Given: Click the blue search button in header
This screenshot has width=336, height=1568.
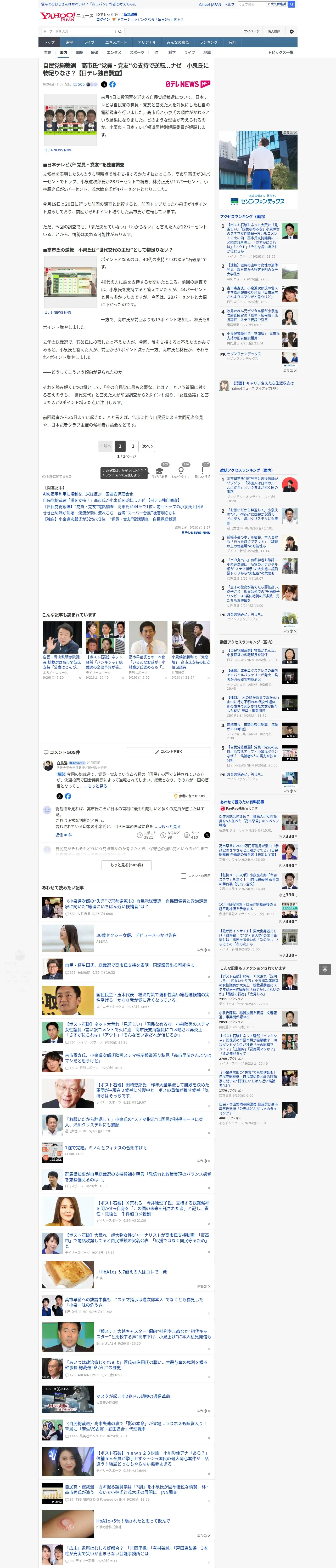Looking at the screenshot, I should pos(292,4).
